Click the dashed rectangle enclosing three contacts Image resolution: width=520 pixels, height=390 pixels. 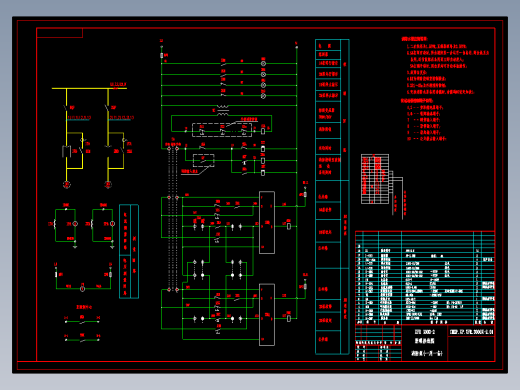(222, 130)
